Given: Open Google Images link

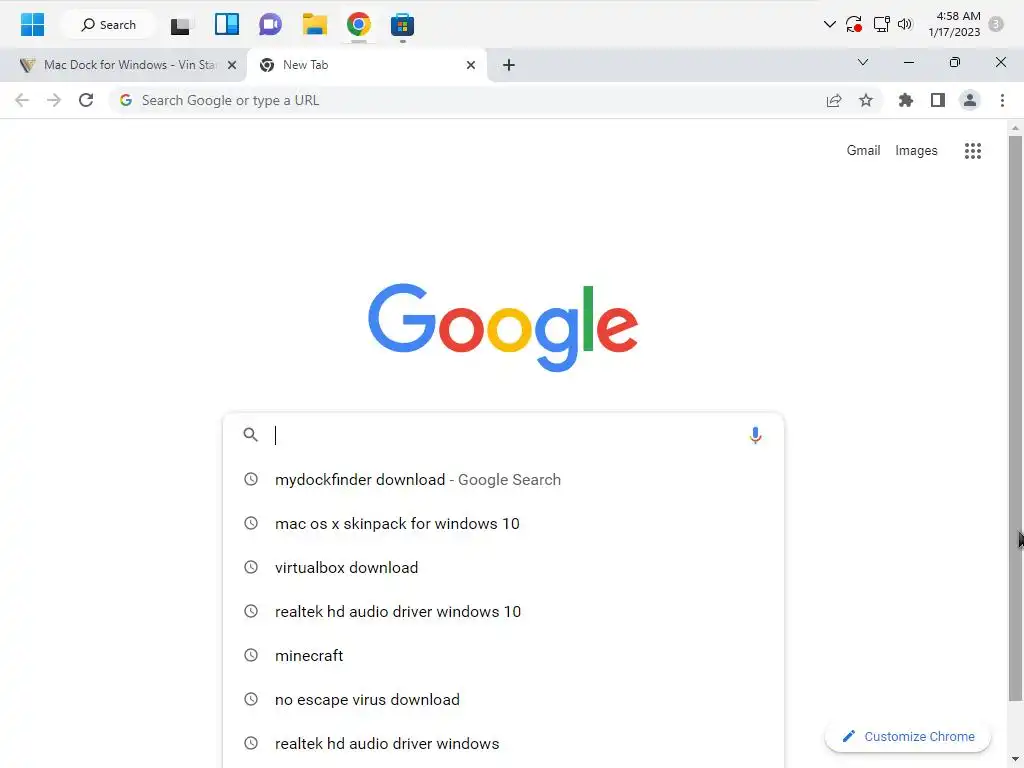Looking at the screenshot, I should tap(916, 151).
